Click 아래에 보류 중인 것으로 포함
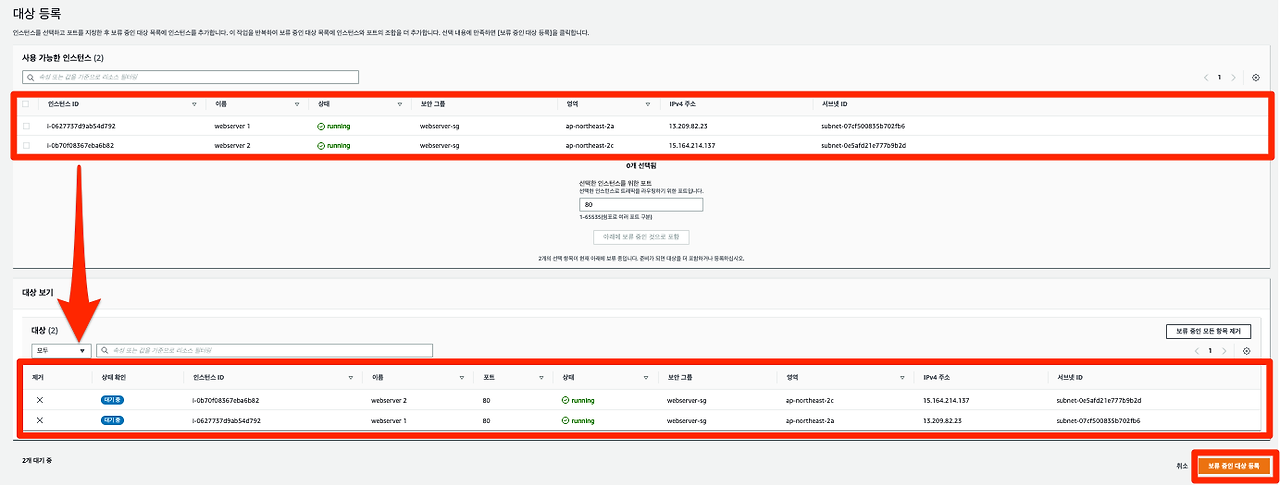Viewport: 1280px width, 485px height. 641,237
